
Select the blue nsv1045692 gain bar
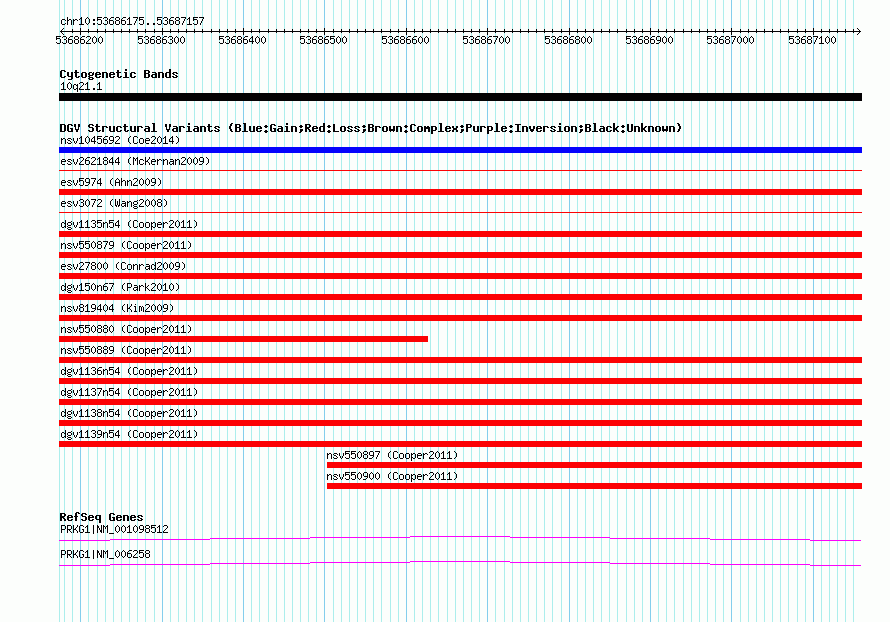(x=460, y=150)
